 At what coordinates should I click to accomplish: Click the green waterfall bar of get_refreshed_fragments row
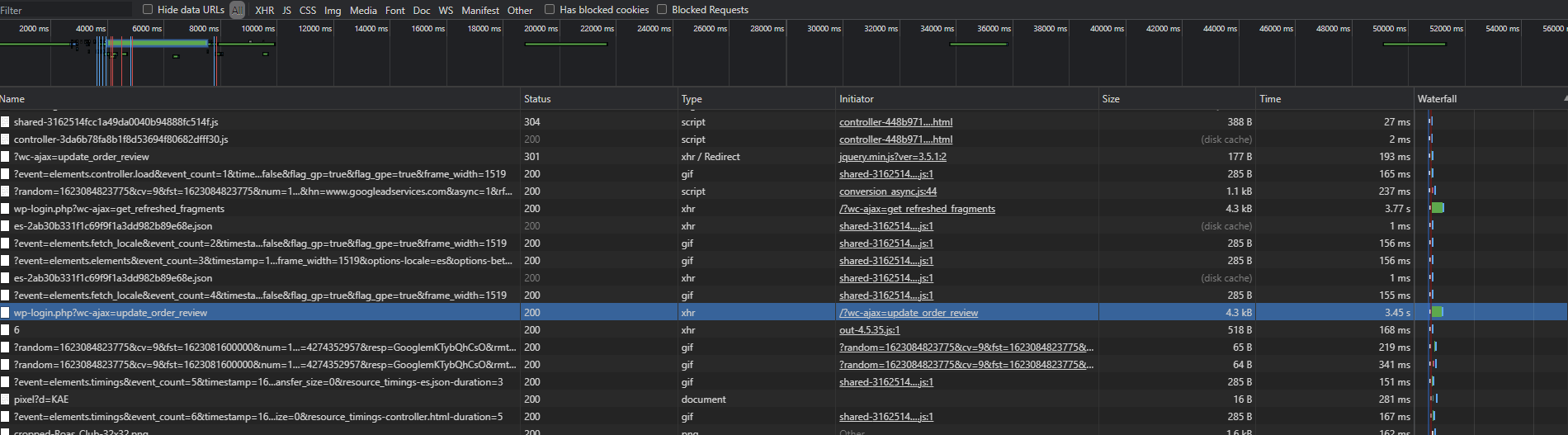pyautogui.click(x=1438, y=208)
